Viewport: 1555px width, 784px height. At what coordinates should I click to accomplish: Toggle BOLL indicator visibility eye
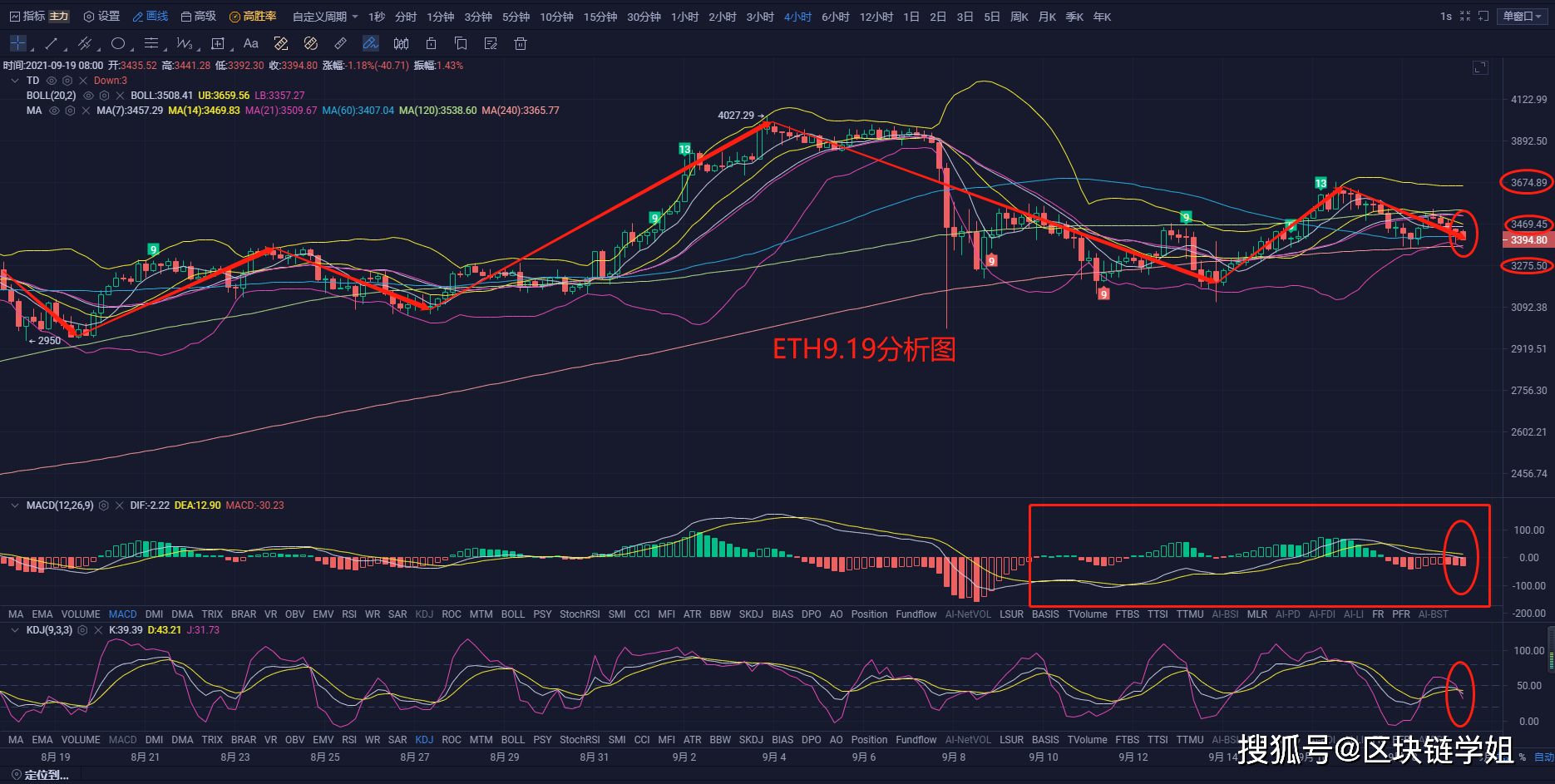(88, 96)
